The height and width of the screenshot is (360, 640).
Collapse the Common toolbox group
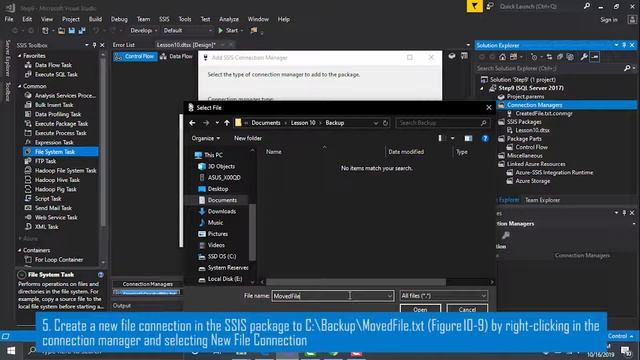tap(20, 86)
